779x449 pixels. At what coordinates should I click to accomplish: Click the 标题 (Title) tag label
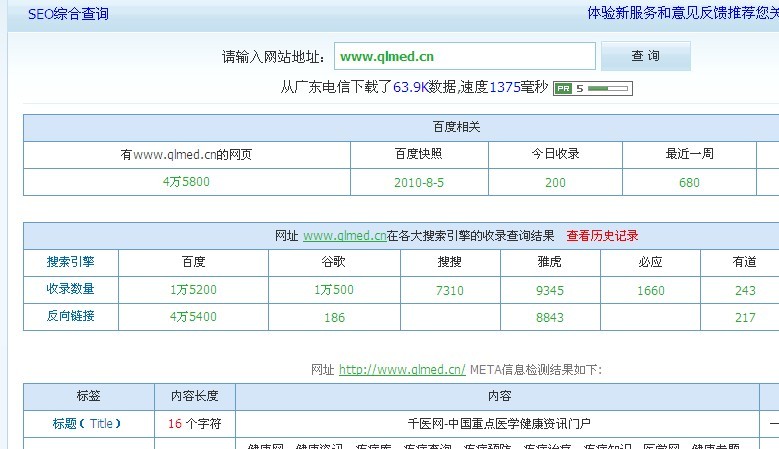tap(87, 424)
